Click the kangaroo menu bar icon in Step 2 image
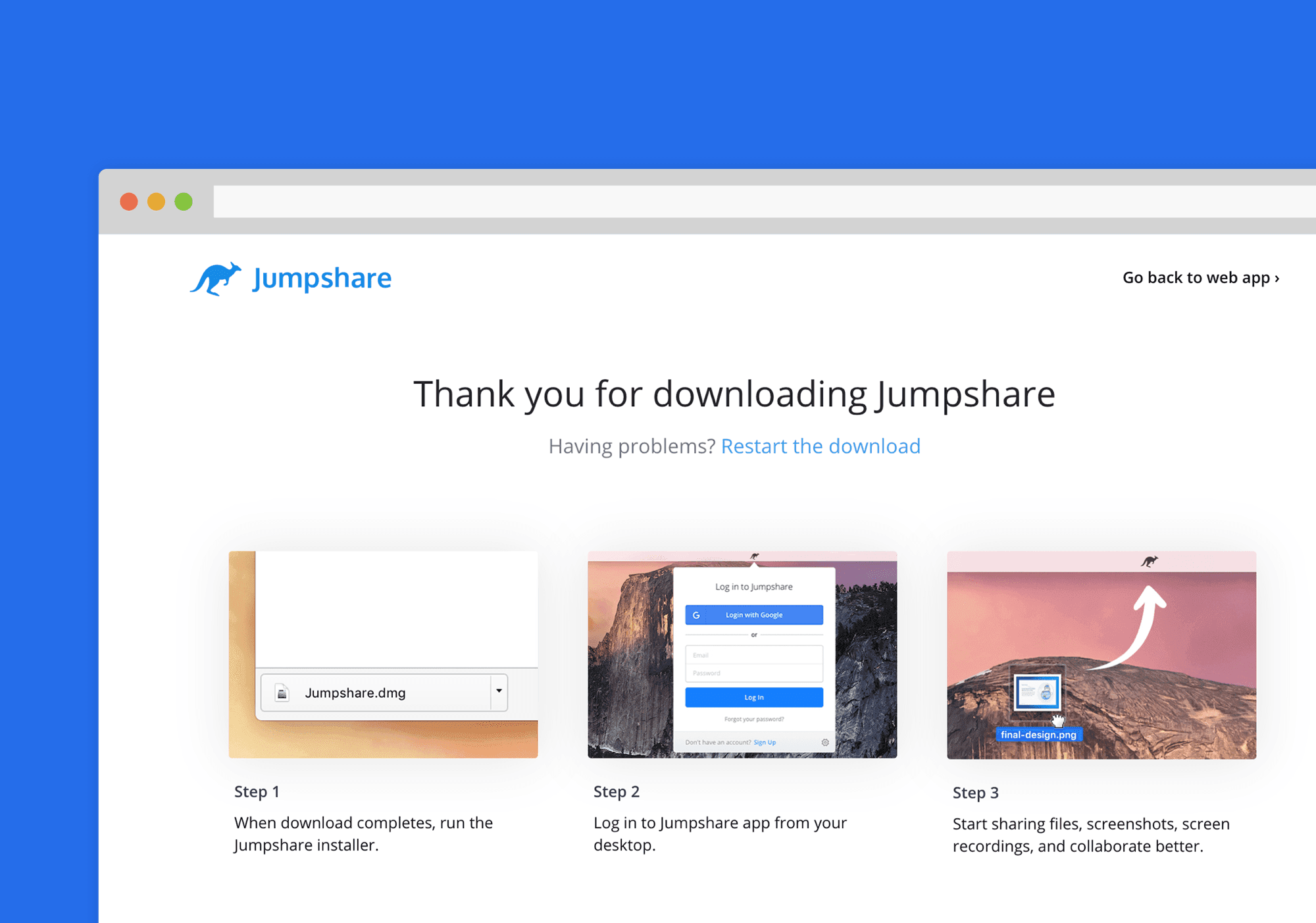Viewport: 1316px width, 923px height. pyautogui.click(x=754, y=556)
